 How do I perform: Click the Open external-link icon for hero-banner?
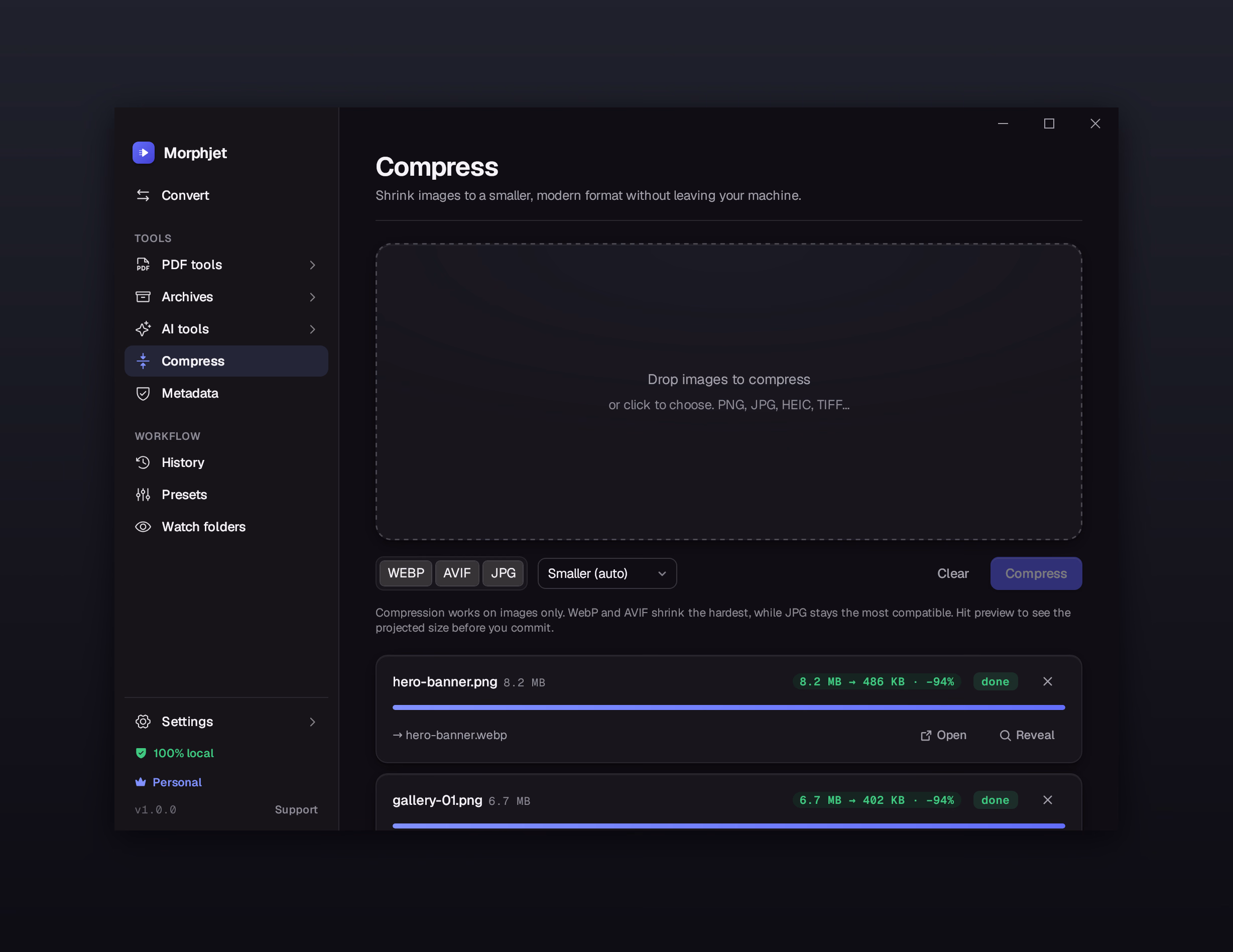coord(926,735)
